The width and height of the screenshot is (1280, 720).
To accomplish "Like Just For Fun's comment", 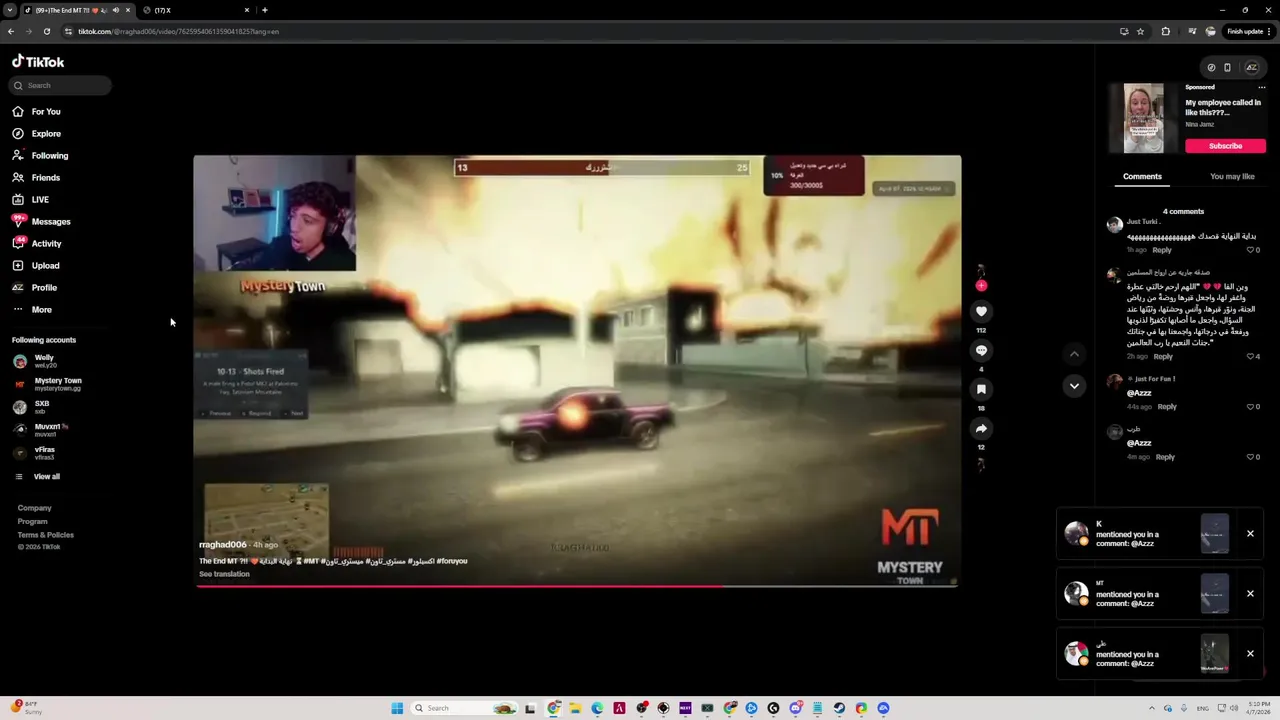I will [x=1250, y=407].
